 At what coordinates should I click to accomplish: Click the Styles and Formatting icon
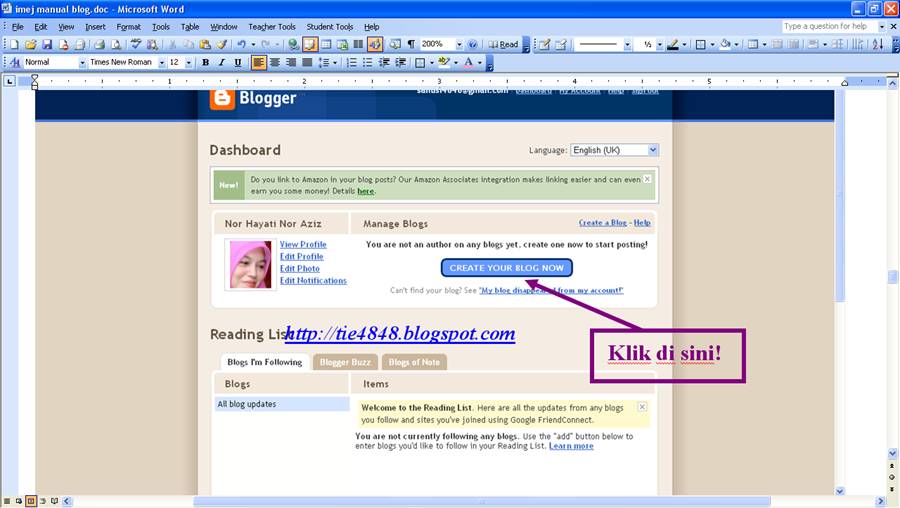(14, 62)
